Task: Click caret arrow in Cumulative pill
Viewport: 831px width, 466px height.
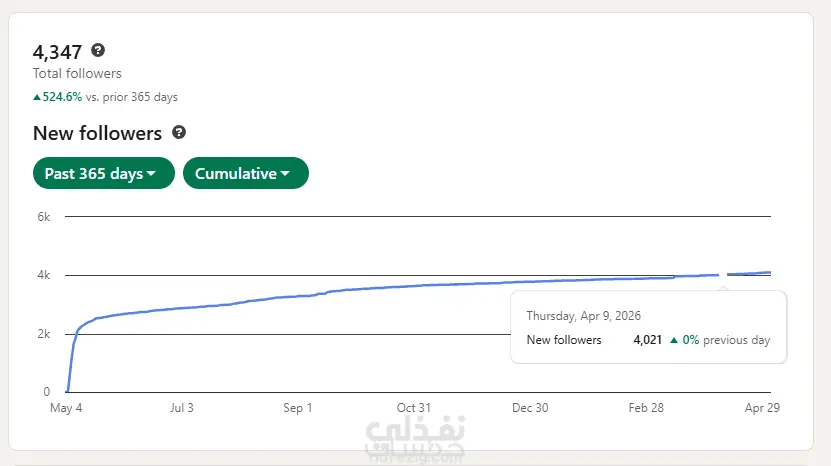Action: coord(285,173)
